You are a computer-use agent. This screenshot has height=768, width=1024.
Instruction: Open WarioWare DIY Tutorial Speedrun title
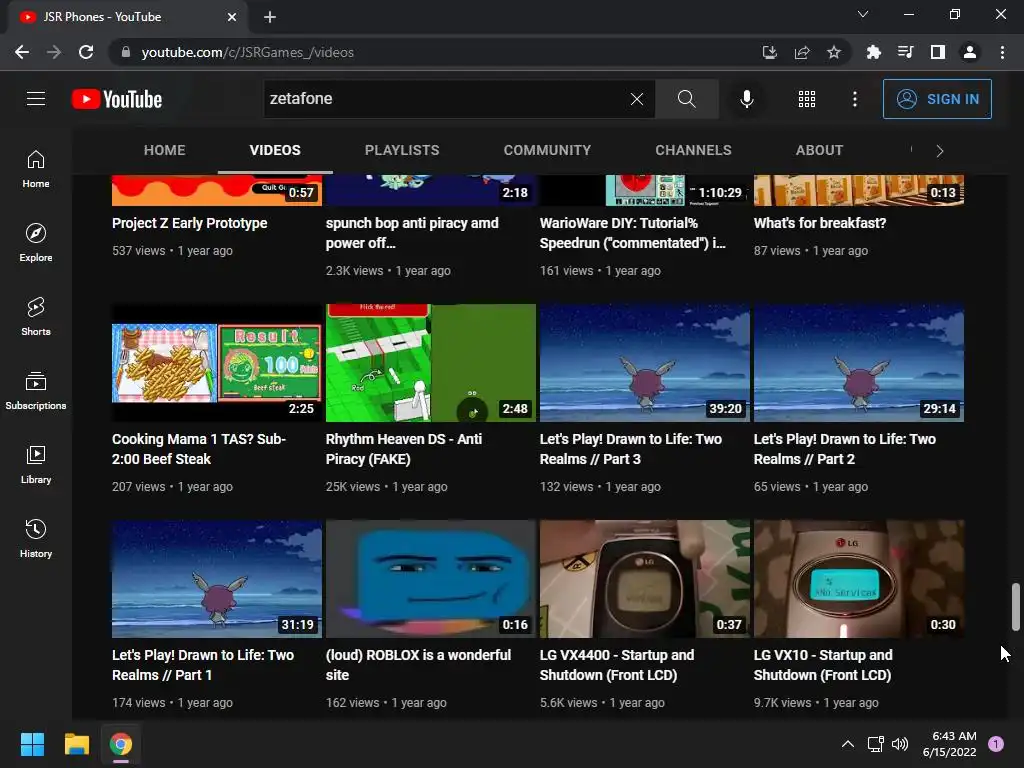pyautogui.click(x=632, y=233)
